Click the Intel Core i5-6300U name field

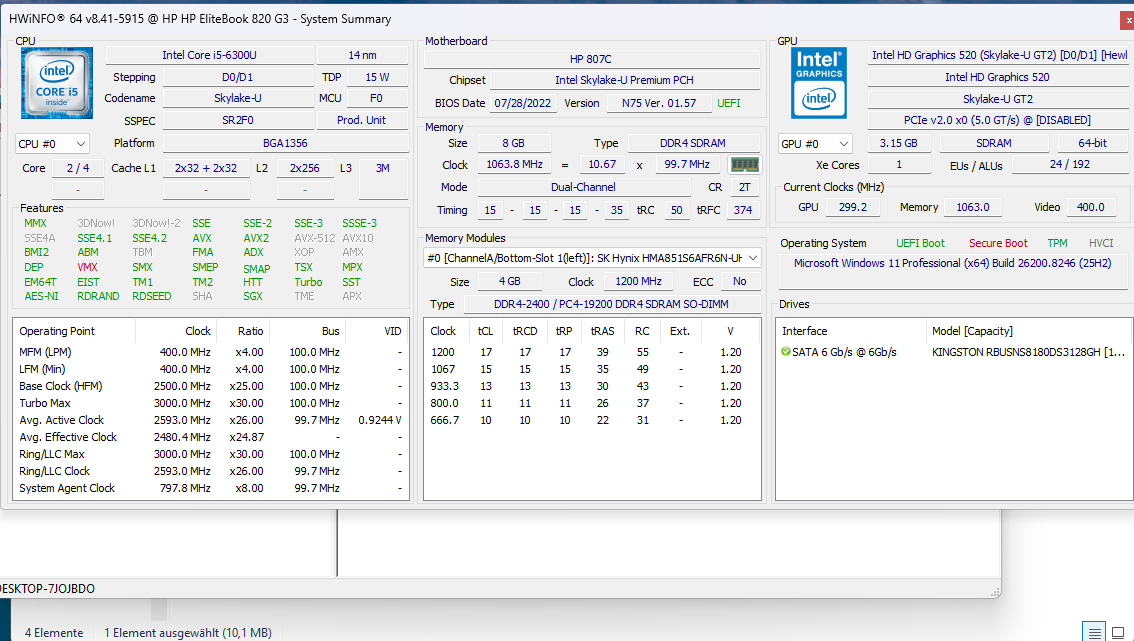coord(210,55)
